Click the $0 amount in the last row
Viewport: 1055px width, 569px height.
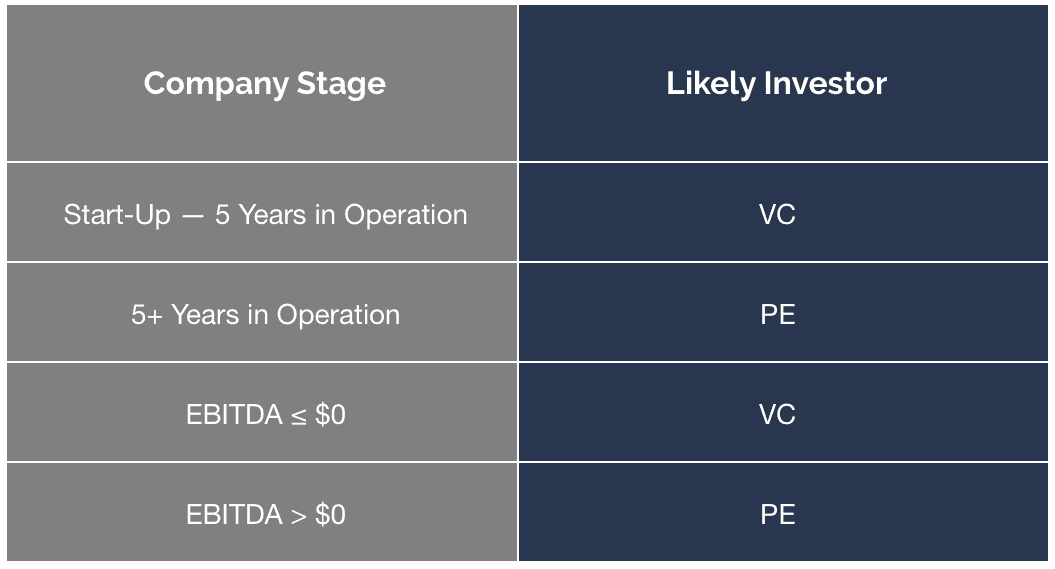(330, 515)
